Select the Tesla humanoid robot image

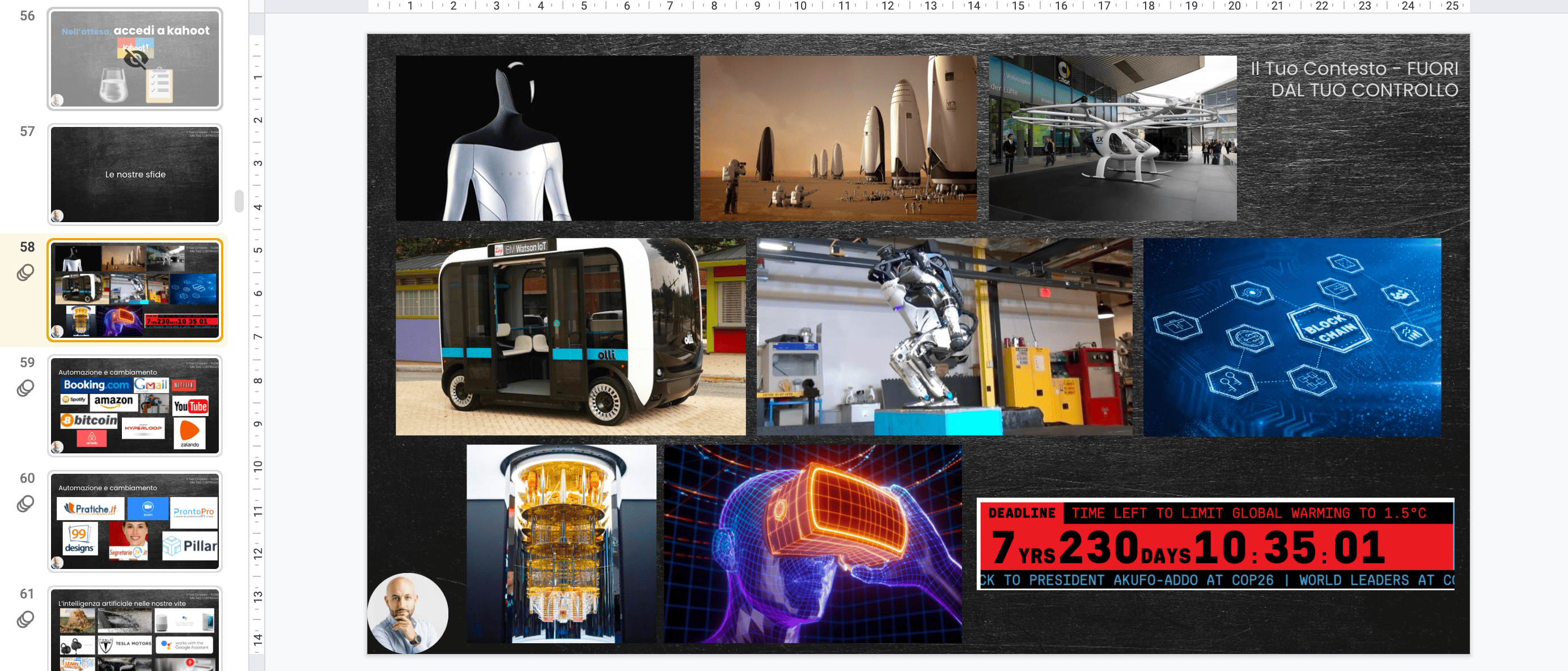click(544, 138)
